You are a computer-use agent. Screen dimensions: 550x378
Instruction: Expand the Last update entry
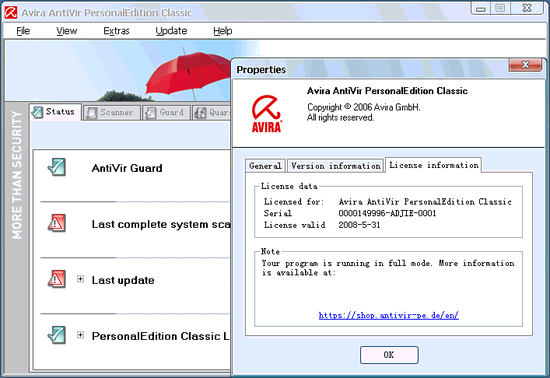click(80, 279)
